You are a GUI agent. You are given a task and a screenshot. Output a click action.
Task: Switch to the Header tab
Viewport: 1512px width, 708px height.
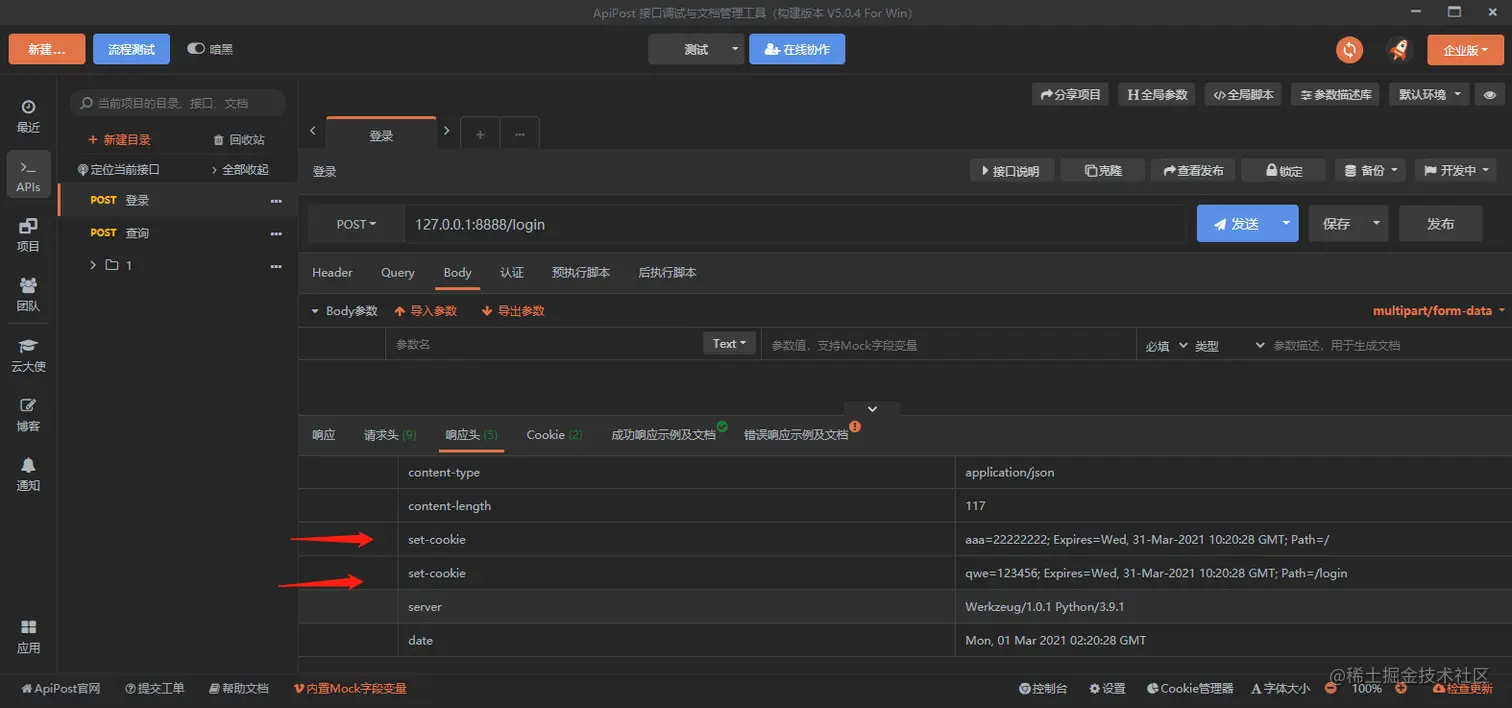coord(332,272)
